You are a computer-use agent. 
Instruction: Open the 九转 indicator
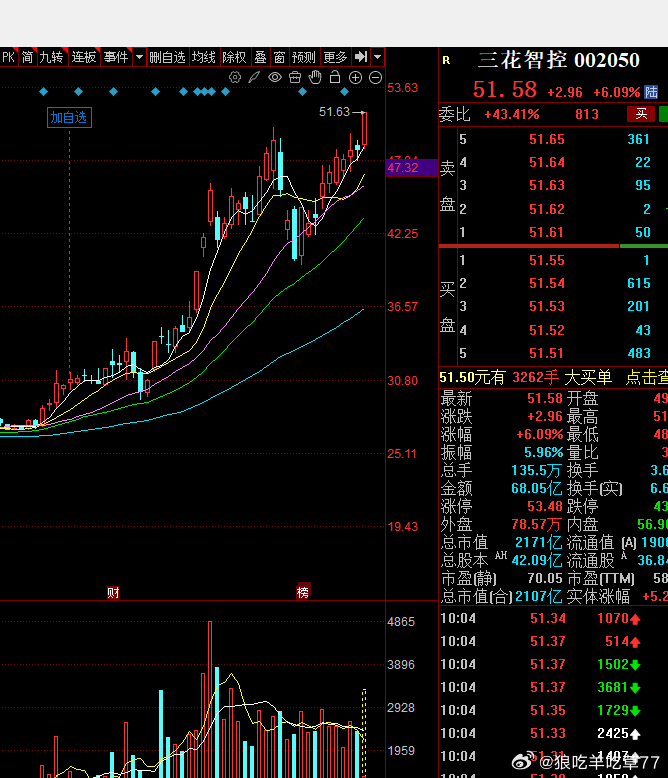coord(52,57)
